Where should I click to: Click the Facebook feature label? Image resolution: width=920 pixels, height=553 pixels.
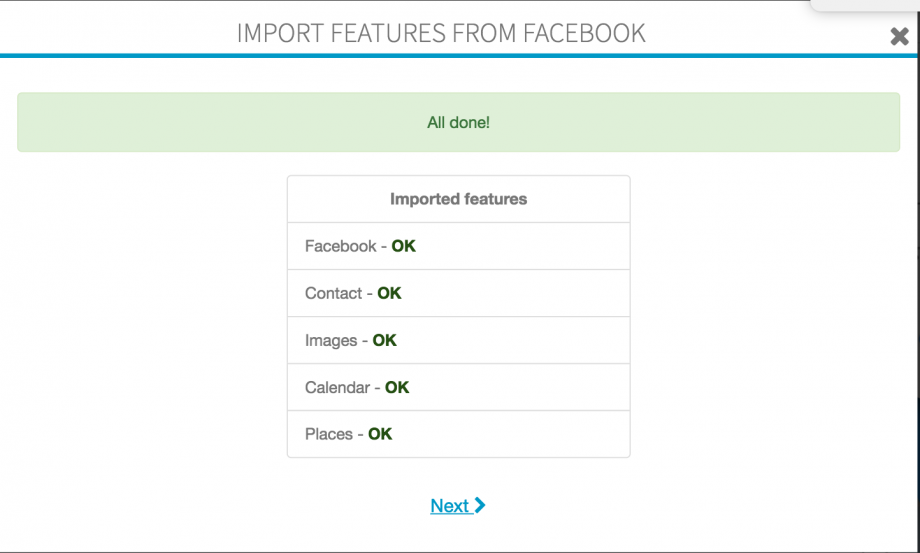341,246
